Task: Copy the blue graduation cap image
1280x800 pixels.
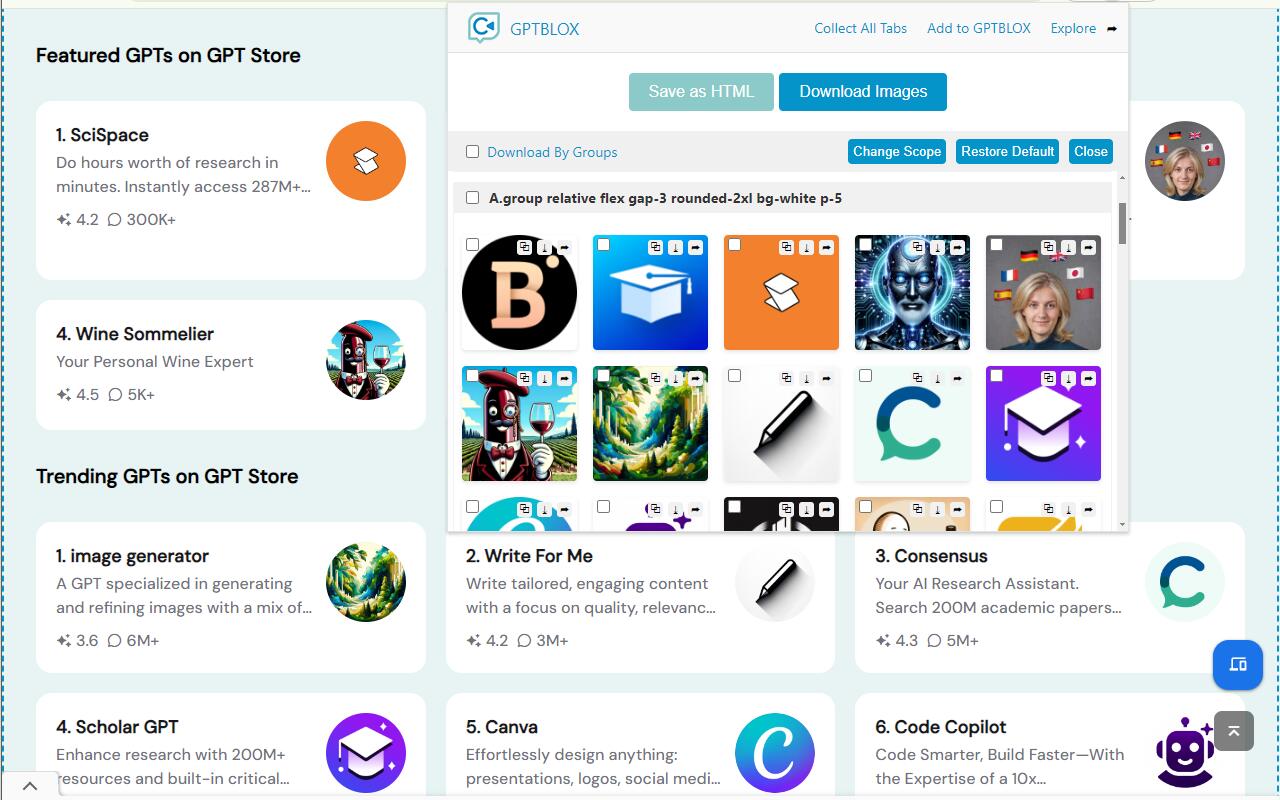Action: click(656, 247)
